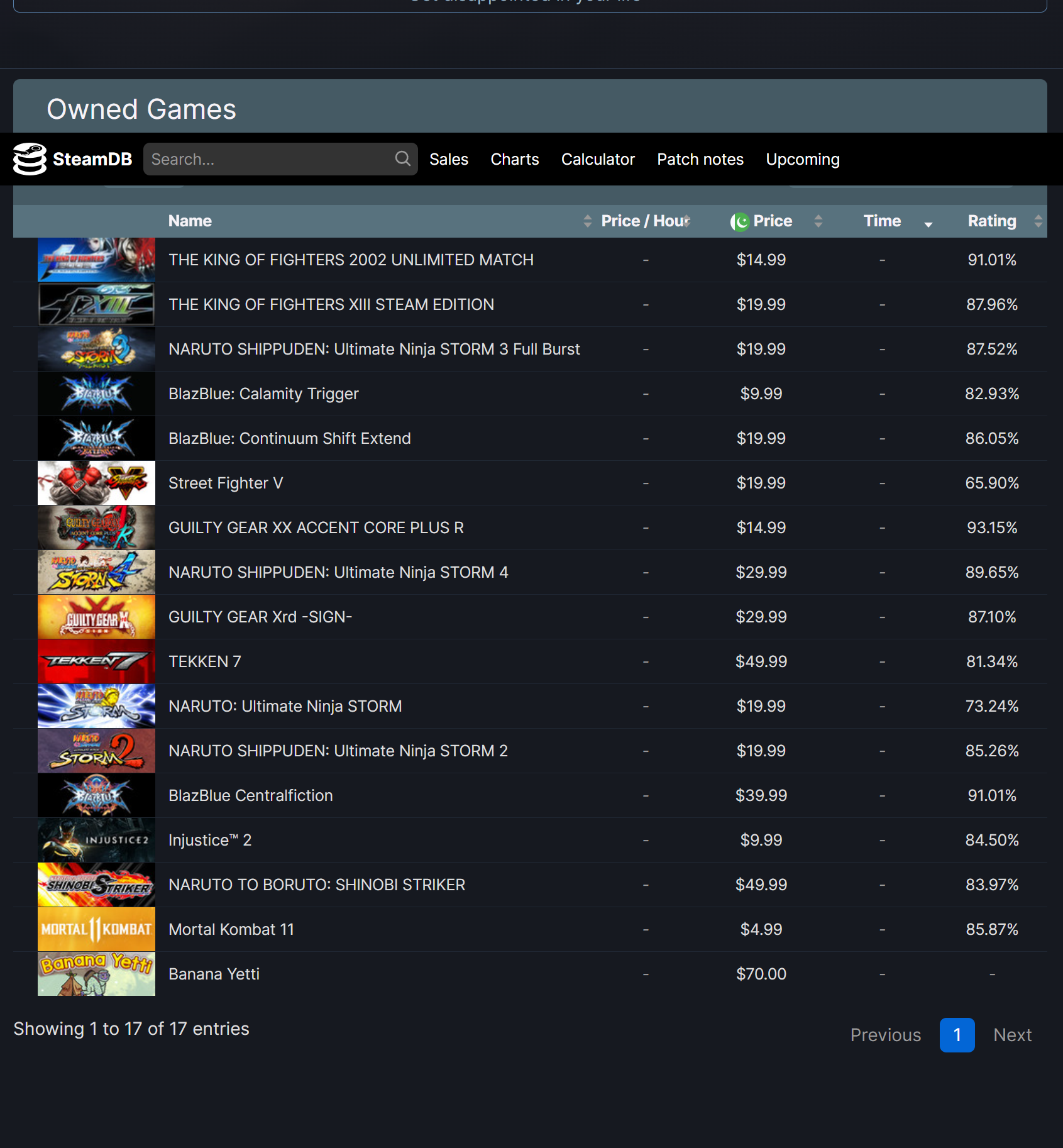Image resolution: width=1063 pixels, height=1148 pixels.
Task: Open the Mortal Kombat 11 thumbnail
Action: [x=96, y=929]
